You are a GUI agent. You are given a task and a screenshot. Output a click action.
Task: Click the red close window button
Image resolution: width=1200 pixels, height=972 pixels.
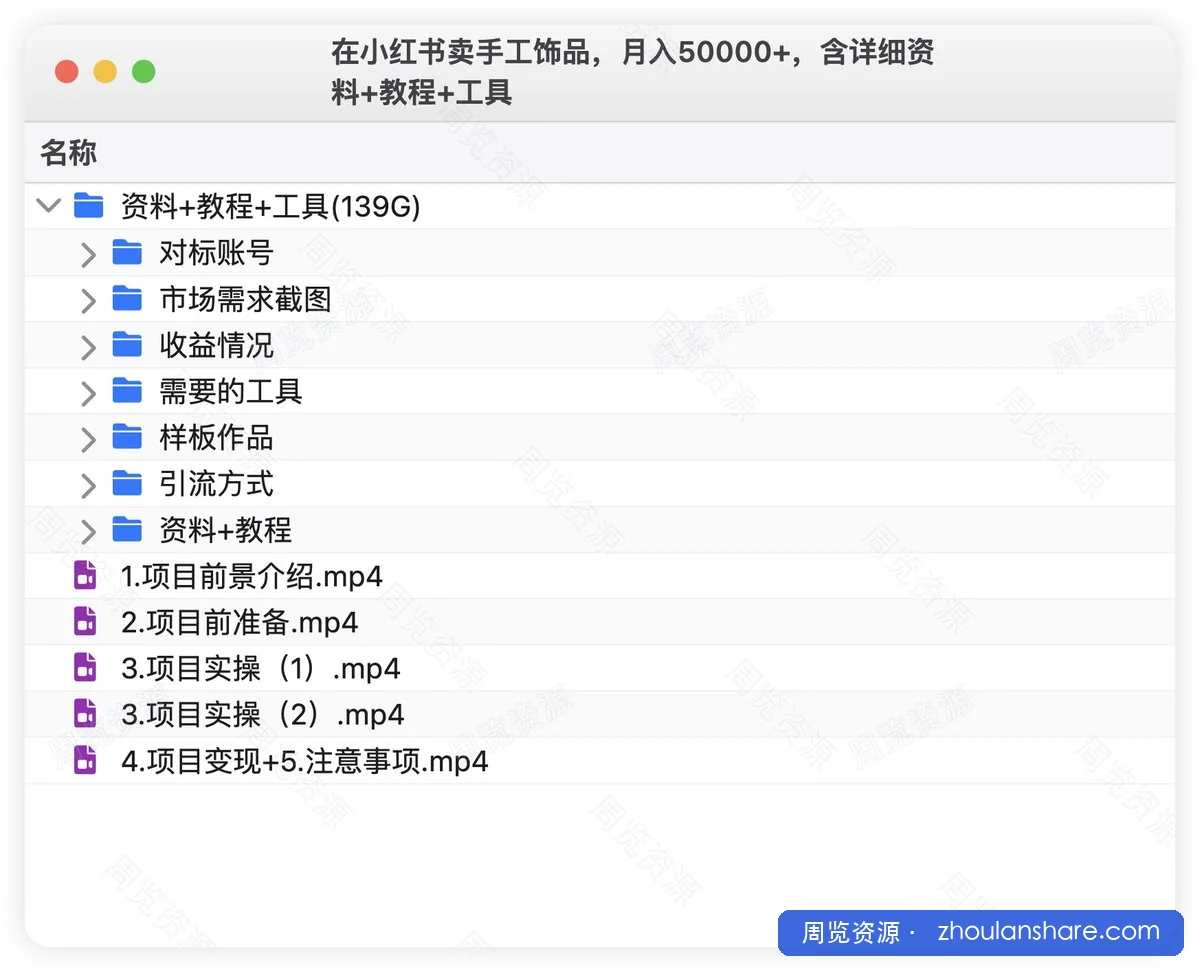(x=67, y=72)
